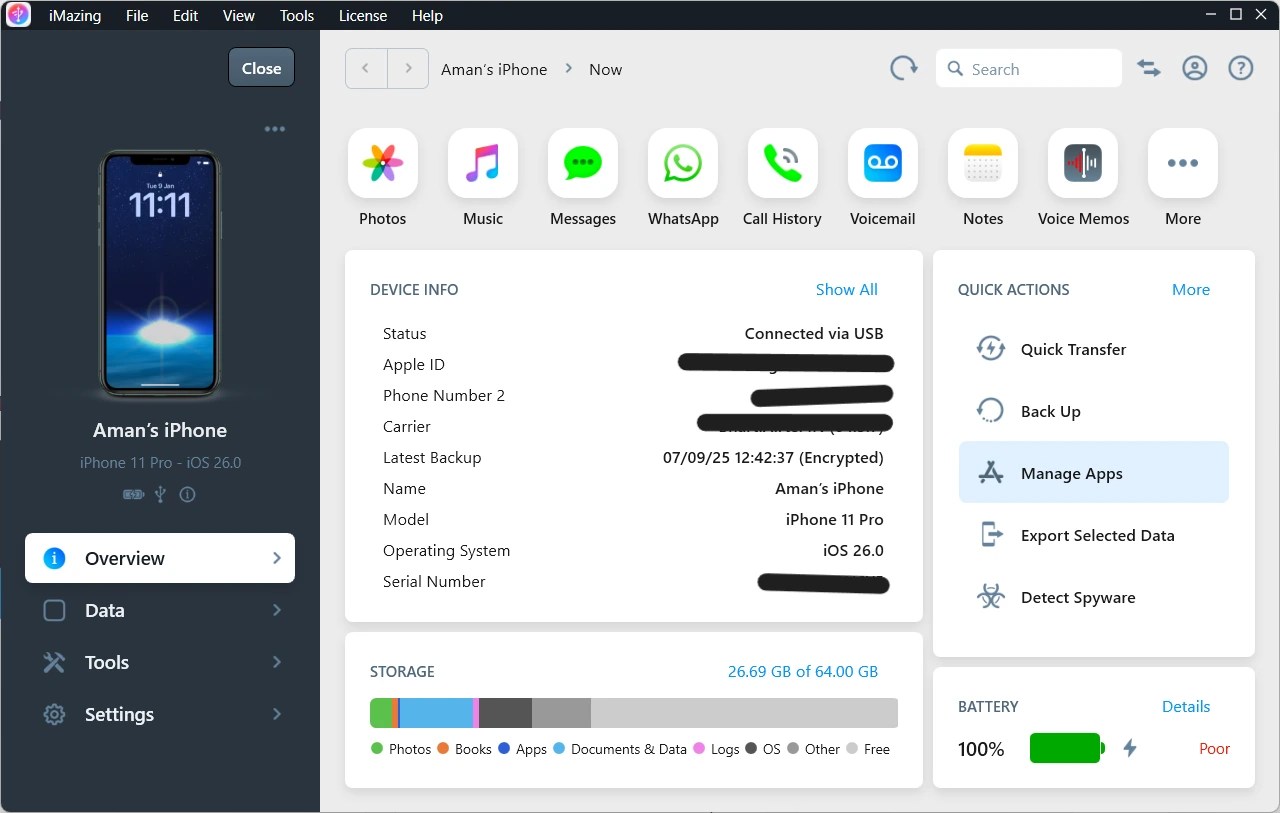Click the 26.69 GB of 64.00 GB link
The width and height of the screenshot is (1280, 813).
coord(803,671)
